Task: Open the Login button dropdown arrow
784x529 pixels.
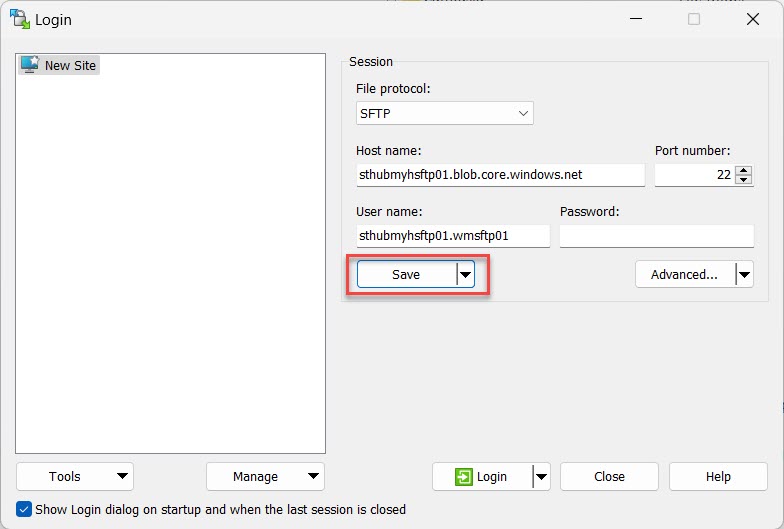Action: point(541,477)
